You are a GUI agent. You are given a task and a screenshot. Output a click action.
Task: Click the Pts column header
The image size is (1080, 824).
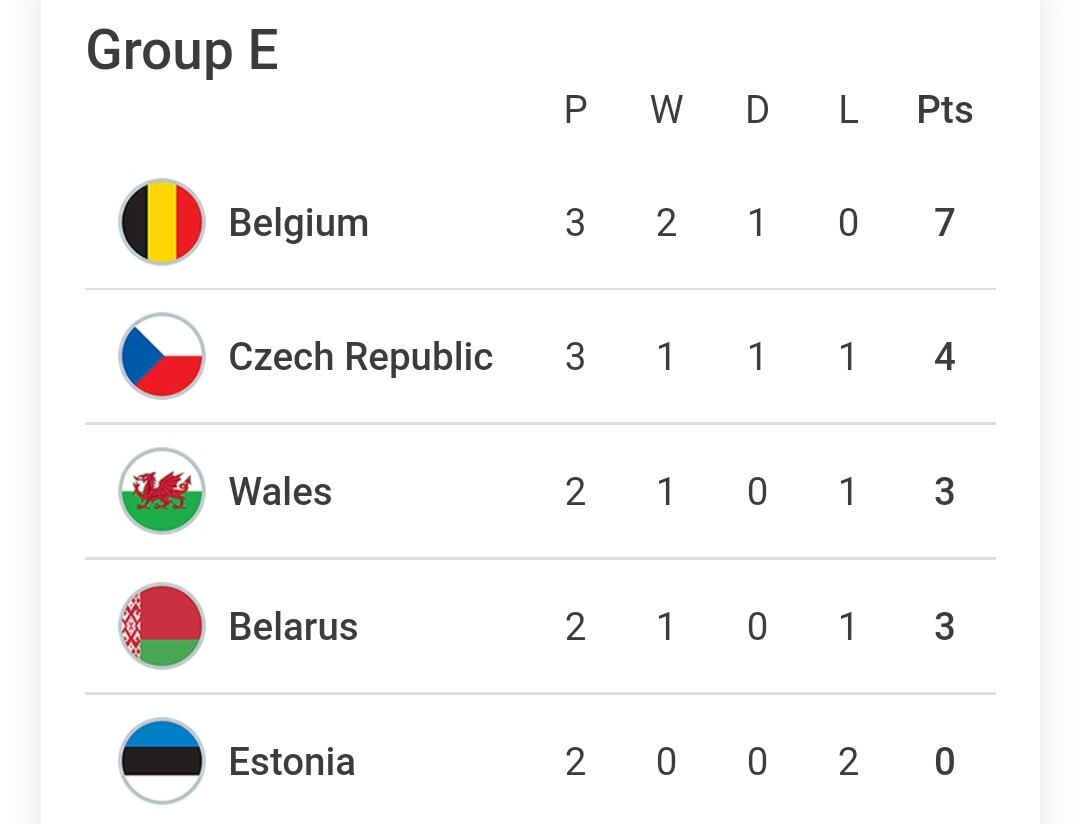pos(944,110)
